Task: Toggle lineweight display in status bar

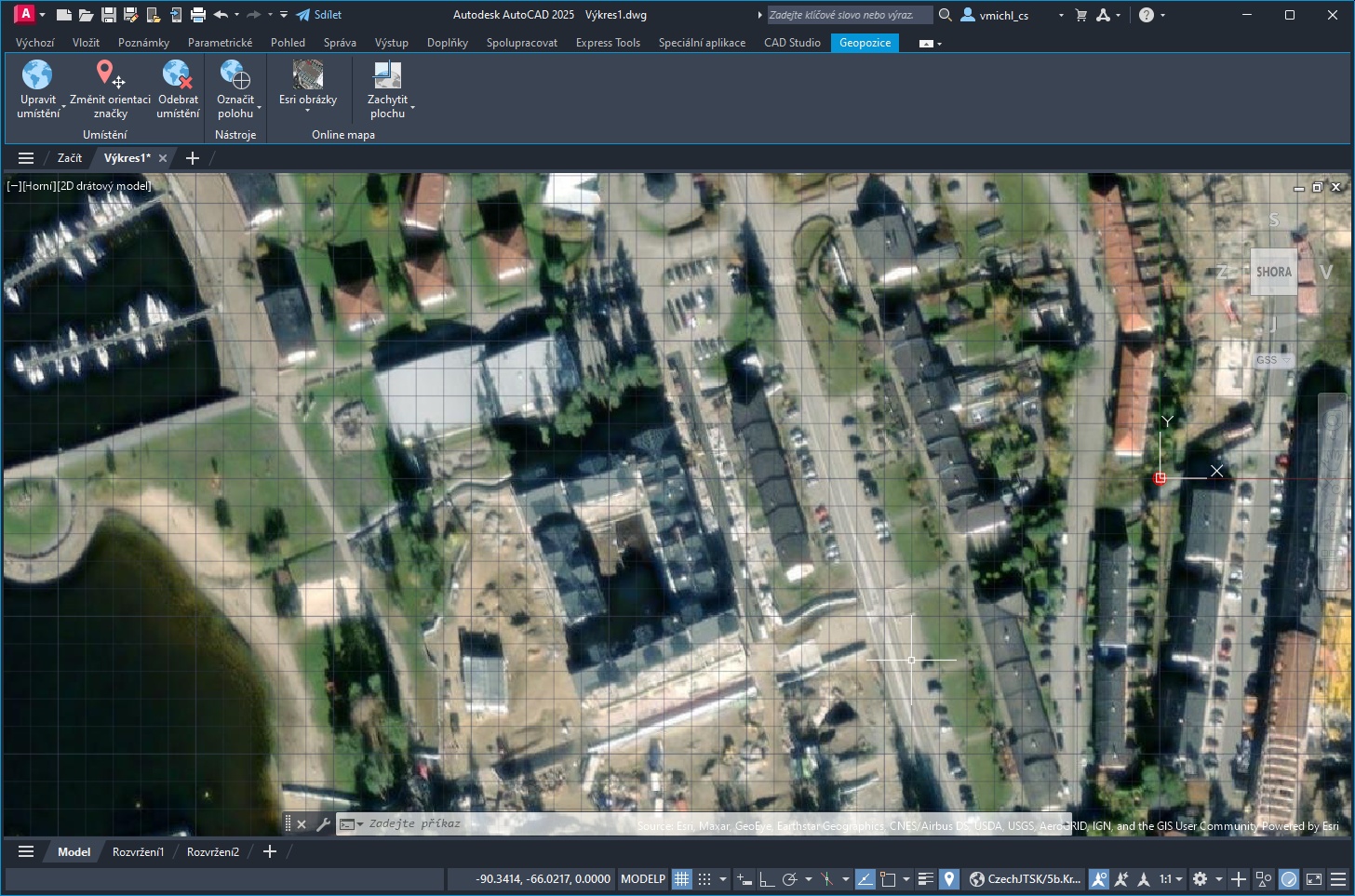Action: [925, 879]
